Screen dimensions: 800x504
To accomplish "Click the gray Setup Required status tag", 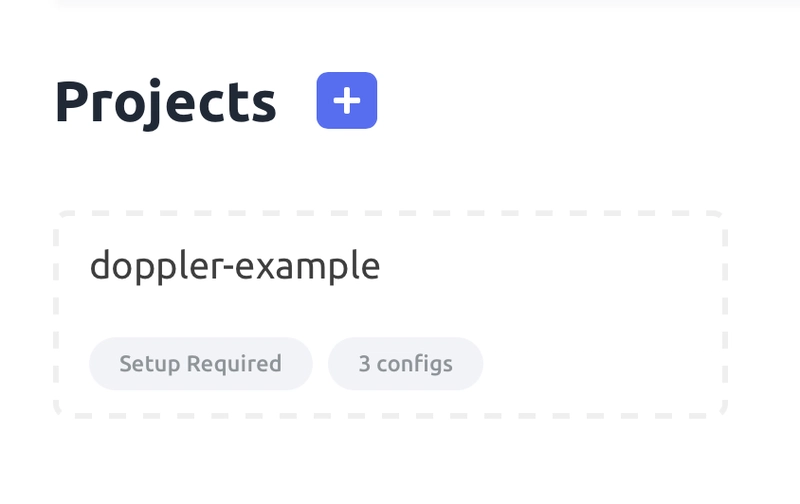I will 201,364.
